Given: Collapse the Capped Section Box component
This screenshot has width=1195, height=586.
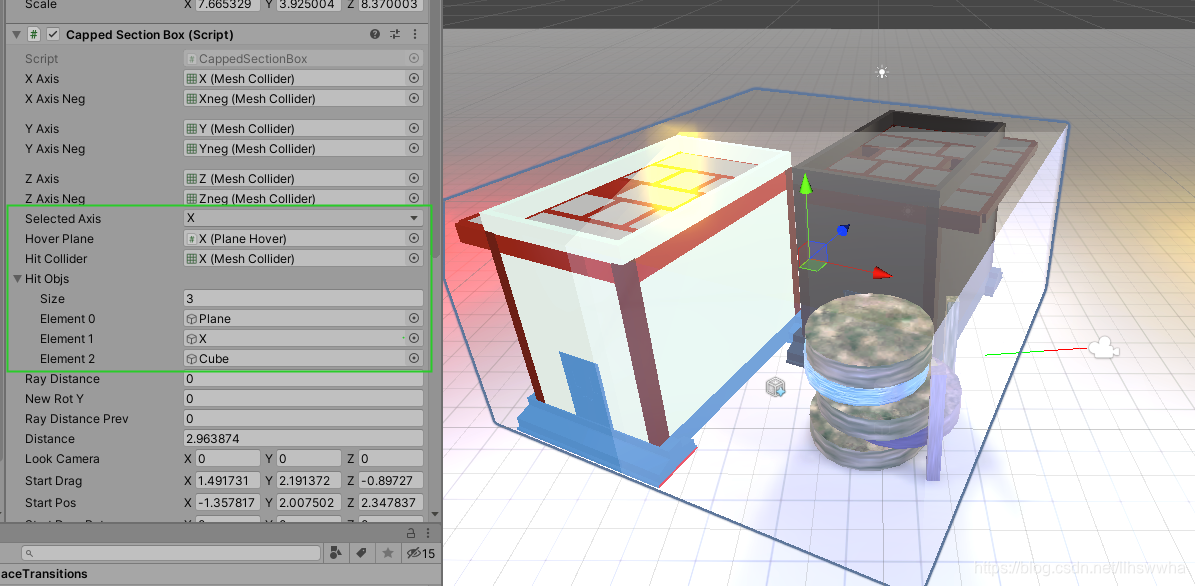Looking at the screenshot, I should [14, 33].
